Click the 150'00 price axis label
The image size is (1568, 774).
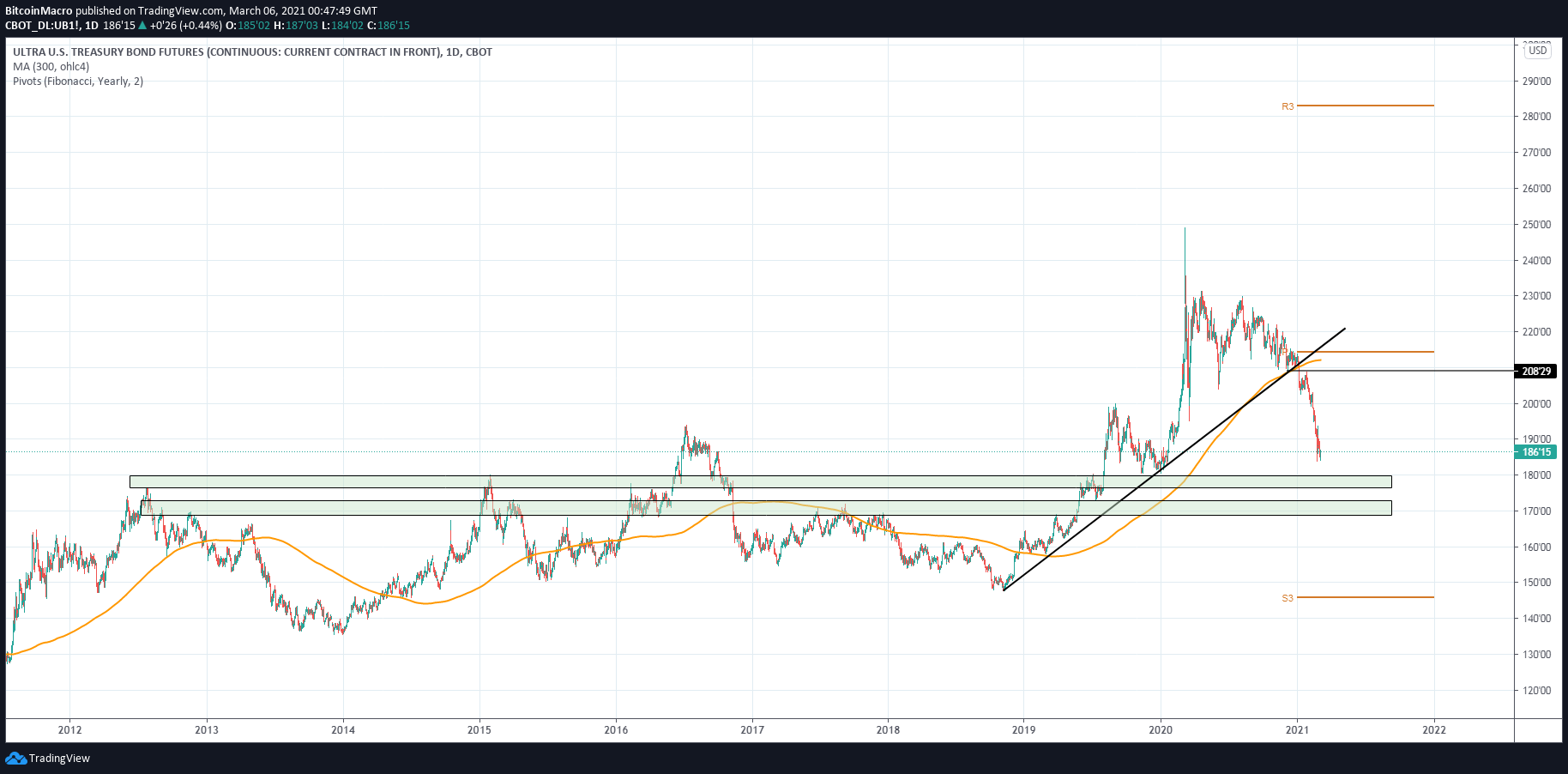[x=1536, y=583]
